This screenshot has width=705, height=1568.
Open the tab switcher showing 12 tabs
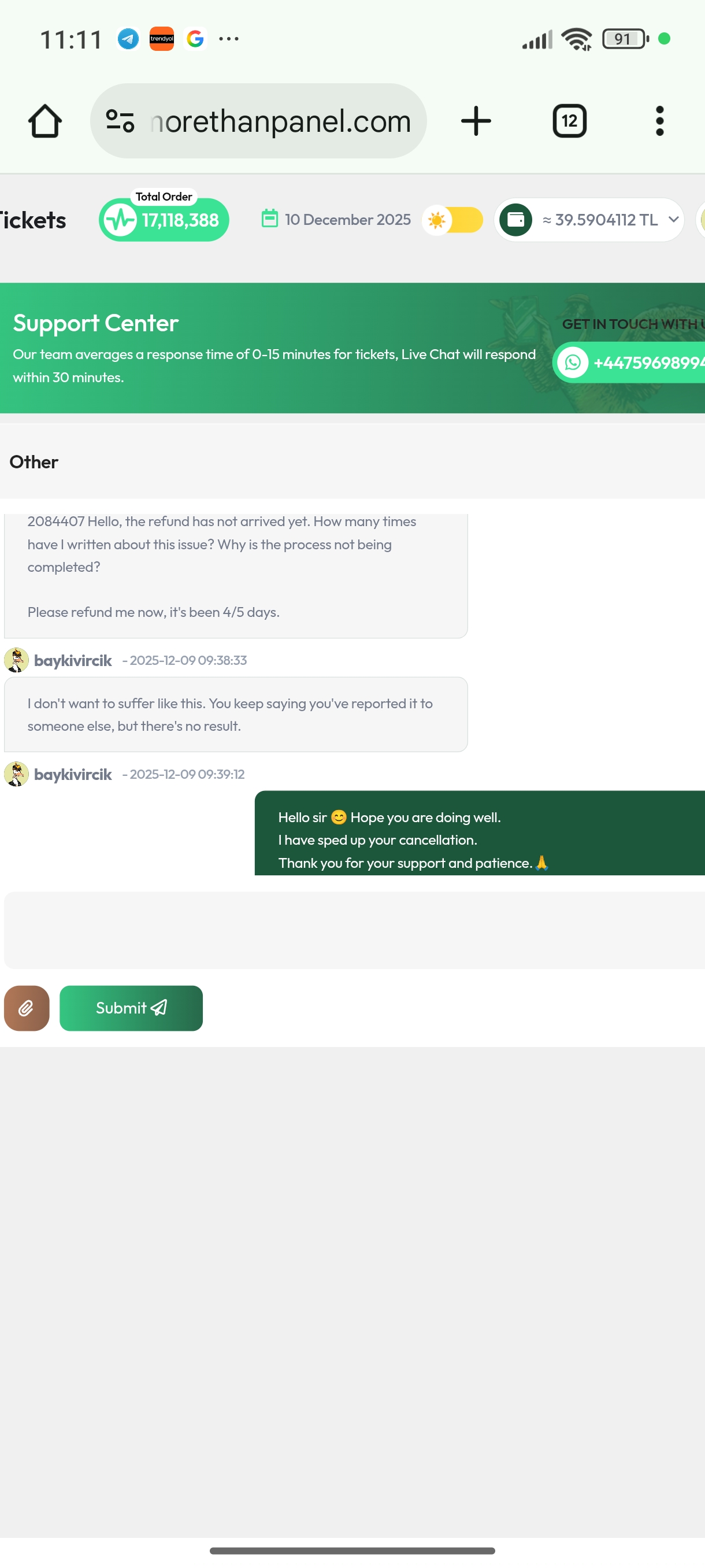coord(569,120)
